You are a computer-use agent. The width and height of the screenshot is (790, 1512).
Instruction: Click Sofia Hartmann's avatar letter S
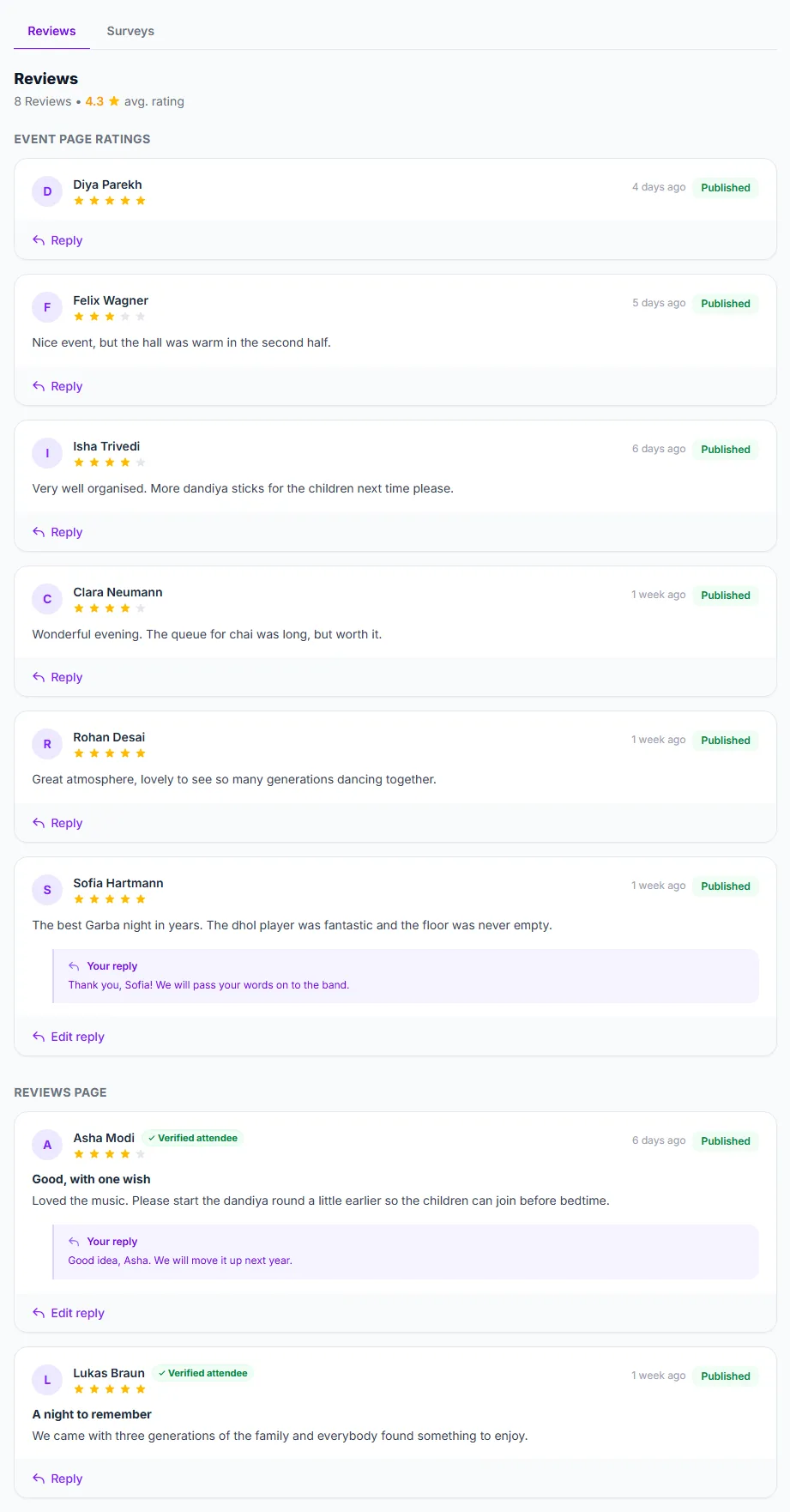click(x=47, y=890)
